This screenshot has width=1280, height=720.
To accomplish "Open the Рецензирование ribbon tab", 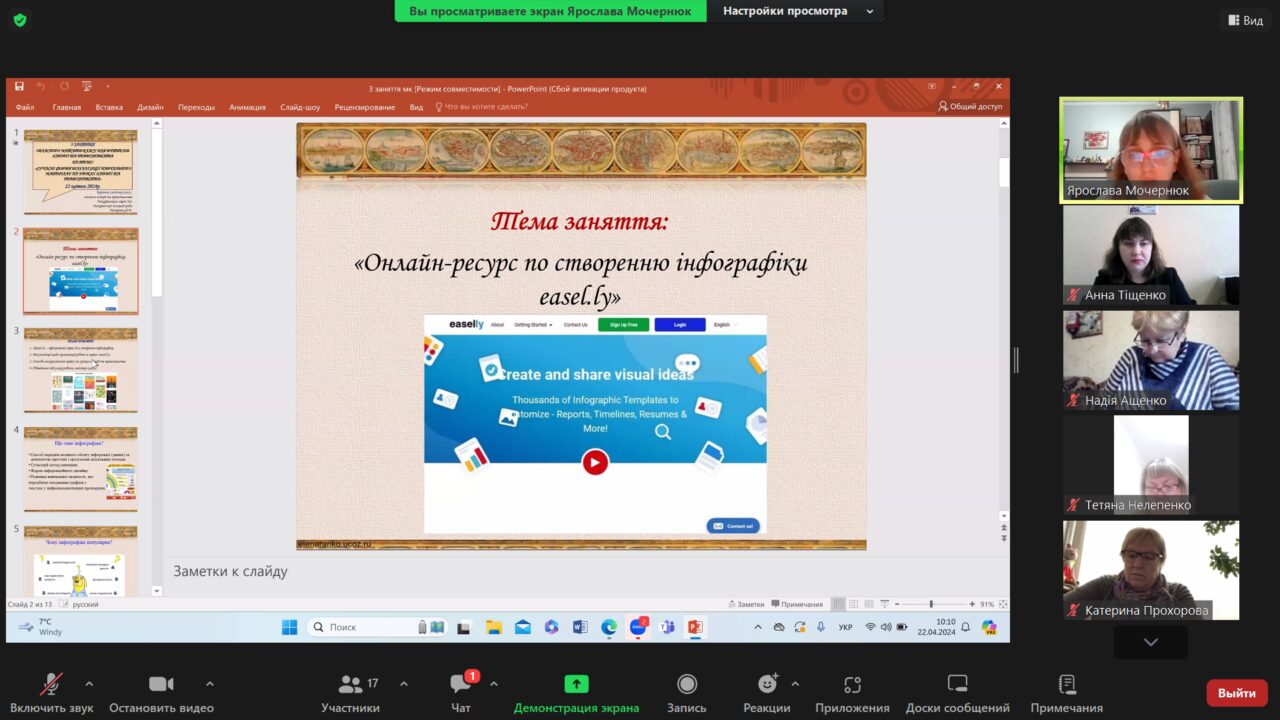I will click(365, 107).
